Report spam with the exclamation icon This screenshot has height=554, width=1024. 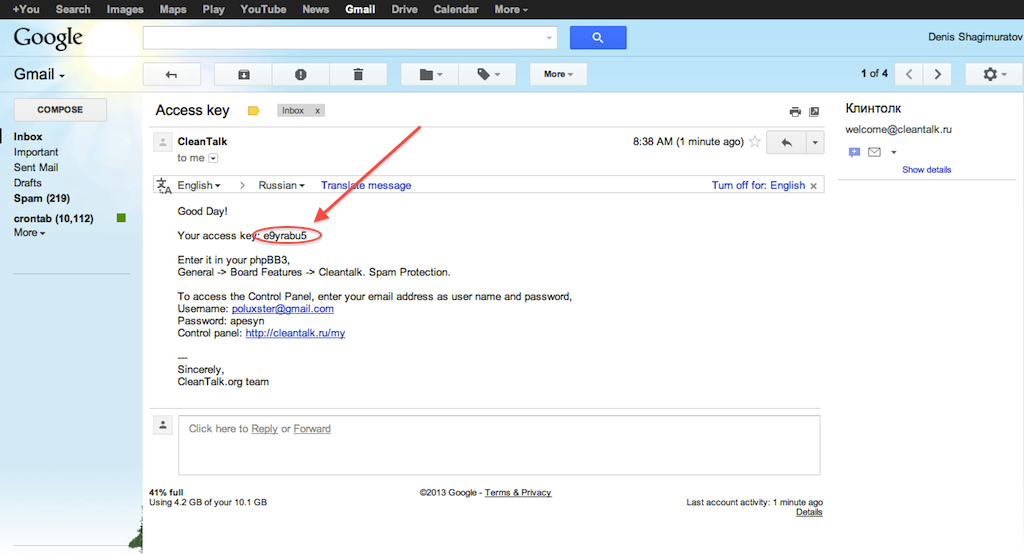pyautogui.click(x=301, y=74)
